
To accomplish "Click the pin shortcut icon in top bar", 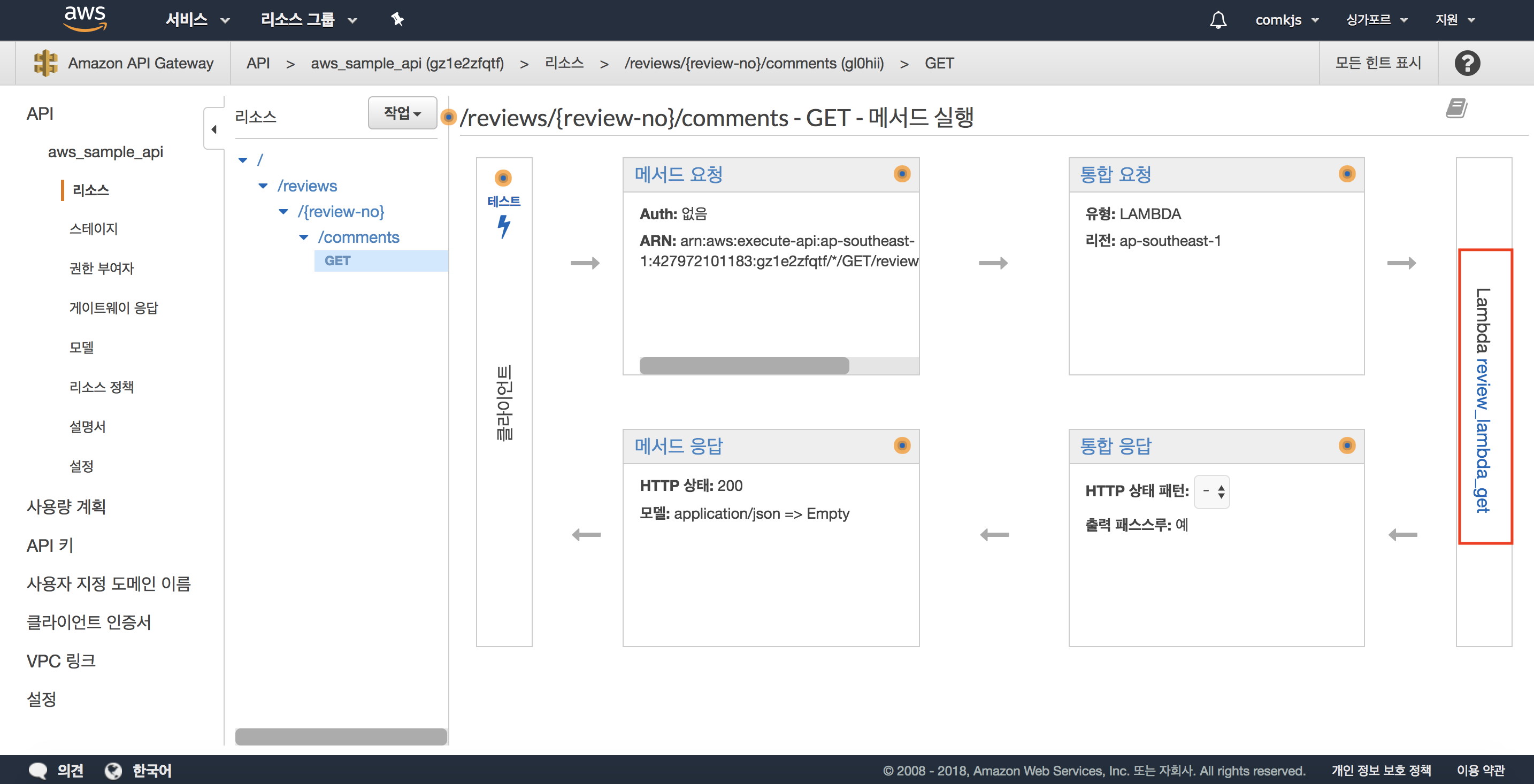I will [397, 20].
